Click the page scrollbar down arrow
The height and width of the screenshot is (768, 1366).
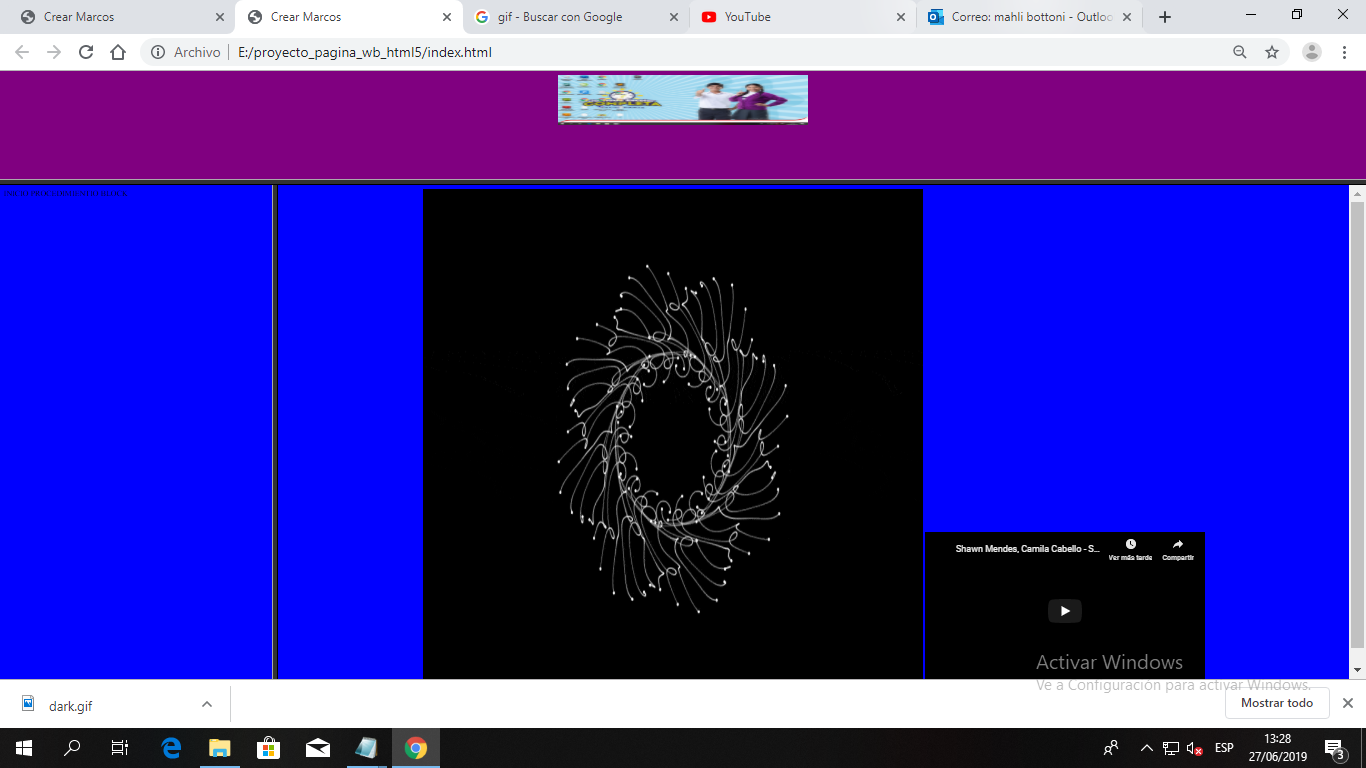pyautogui.click(x=1357, y=670)
